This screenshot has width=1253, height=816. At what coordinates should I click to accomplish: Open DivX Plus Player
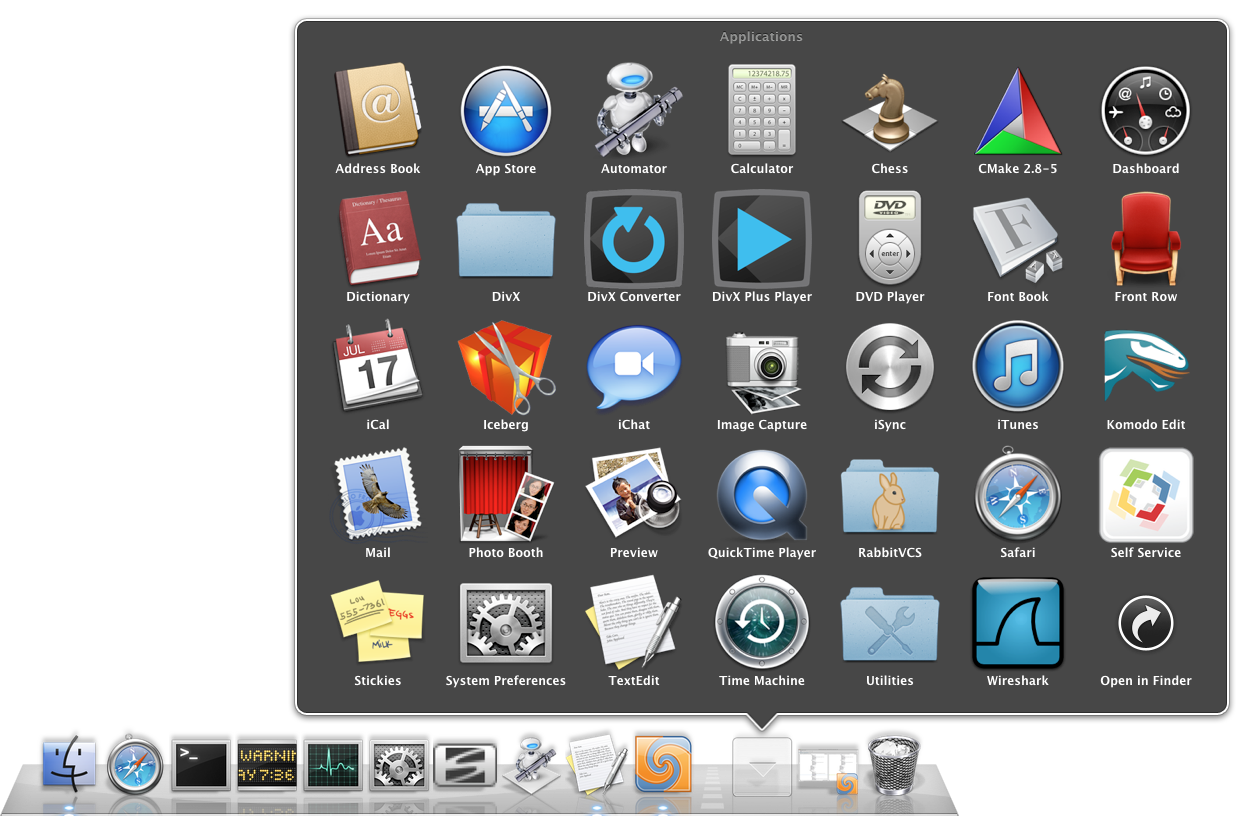[x=761, y=239]
